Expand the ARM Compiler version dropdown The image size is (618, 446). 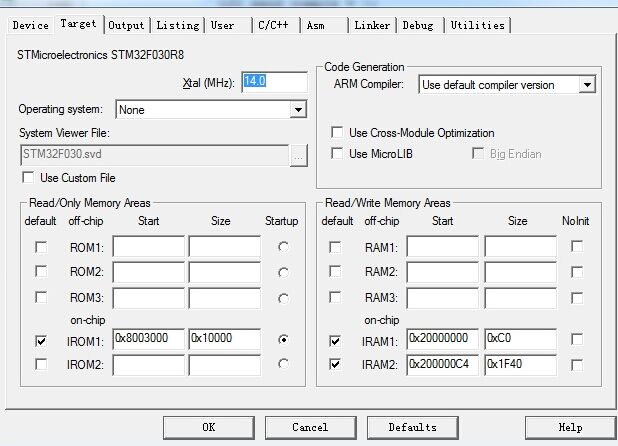[x=507, y=85]
